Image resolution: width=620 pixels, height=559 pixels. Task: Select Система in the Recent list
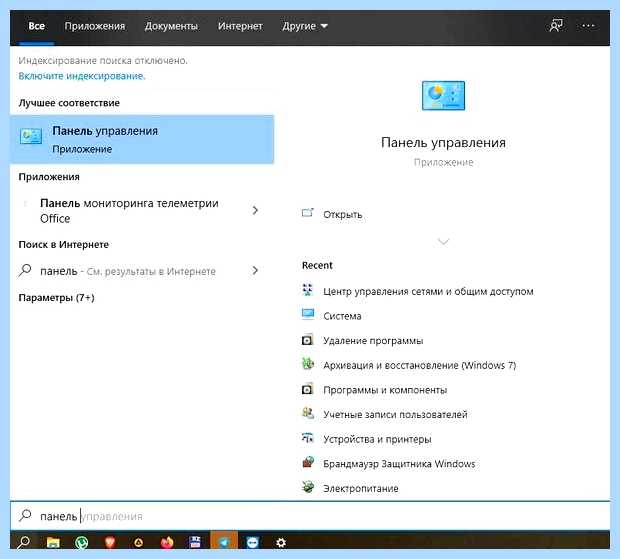tap(342, 316)
